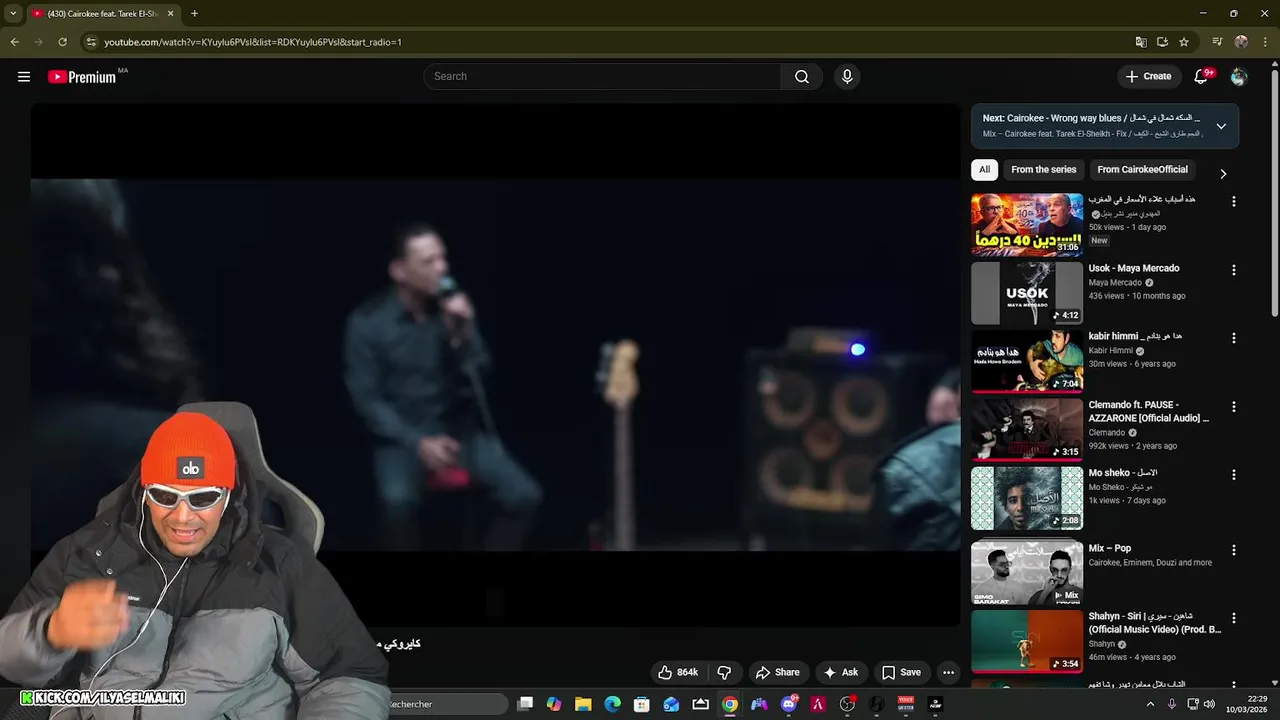Click the taskbar Rechercher search box
1280x720 pixels.
[445, 704]
